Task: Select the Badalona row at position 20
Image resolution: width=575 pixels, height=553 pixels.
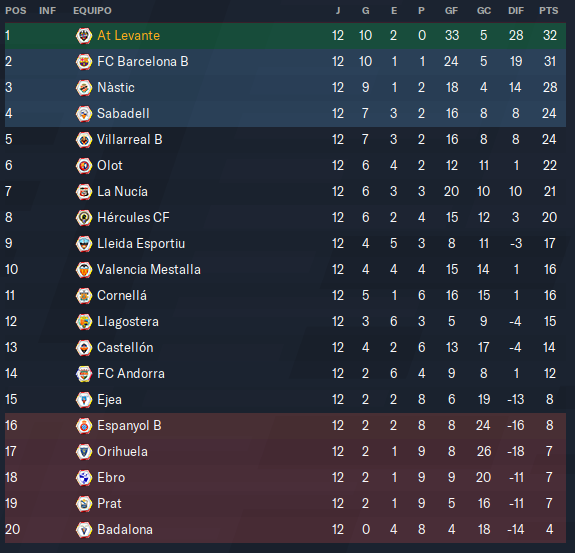Action: click(285, 530)
